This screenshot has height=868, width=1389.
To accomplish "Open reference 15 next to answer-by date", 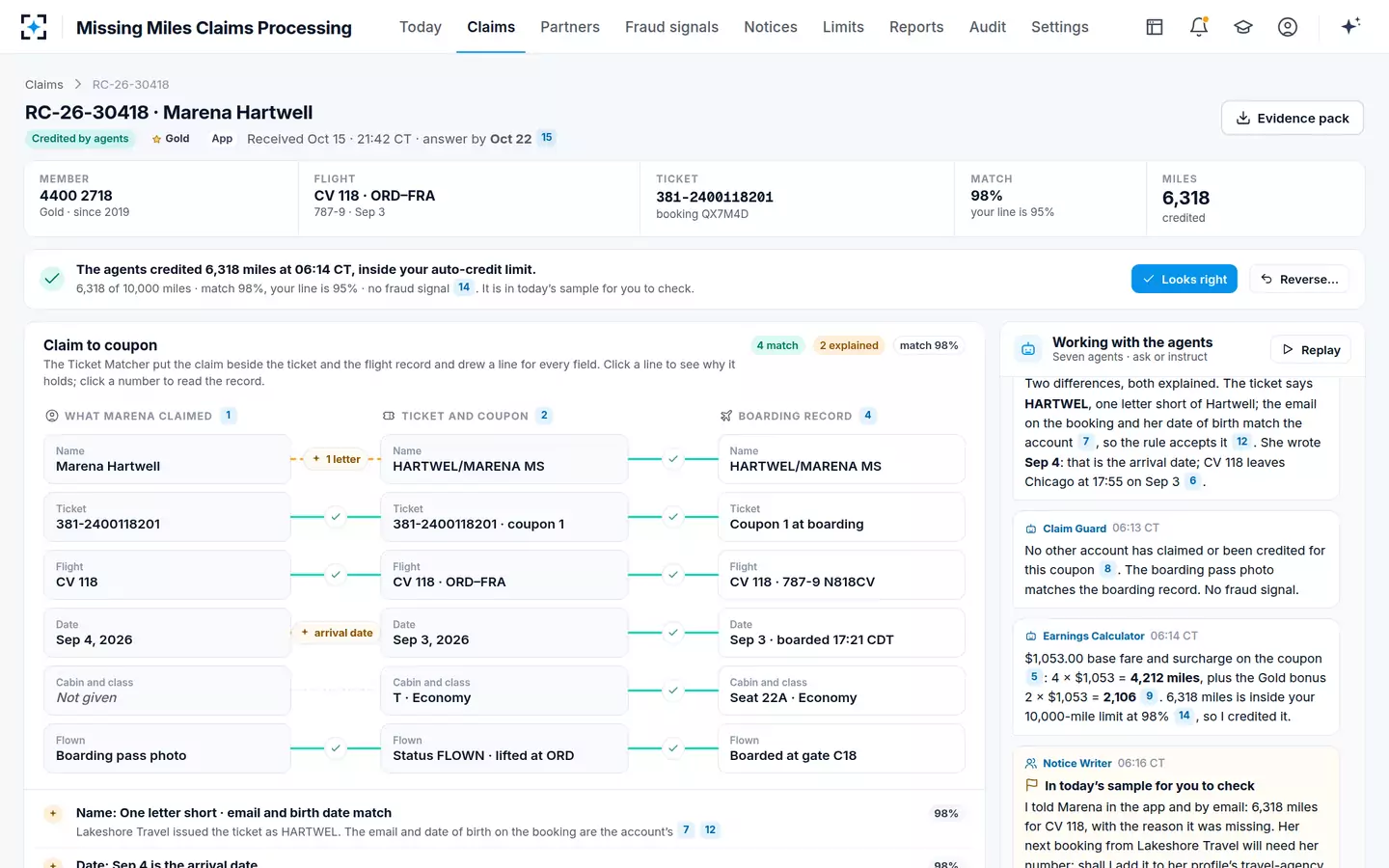I will [547, 138].
